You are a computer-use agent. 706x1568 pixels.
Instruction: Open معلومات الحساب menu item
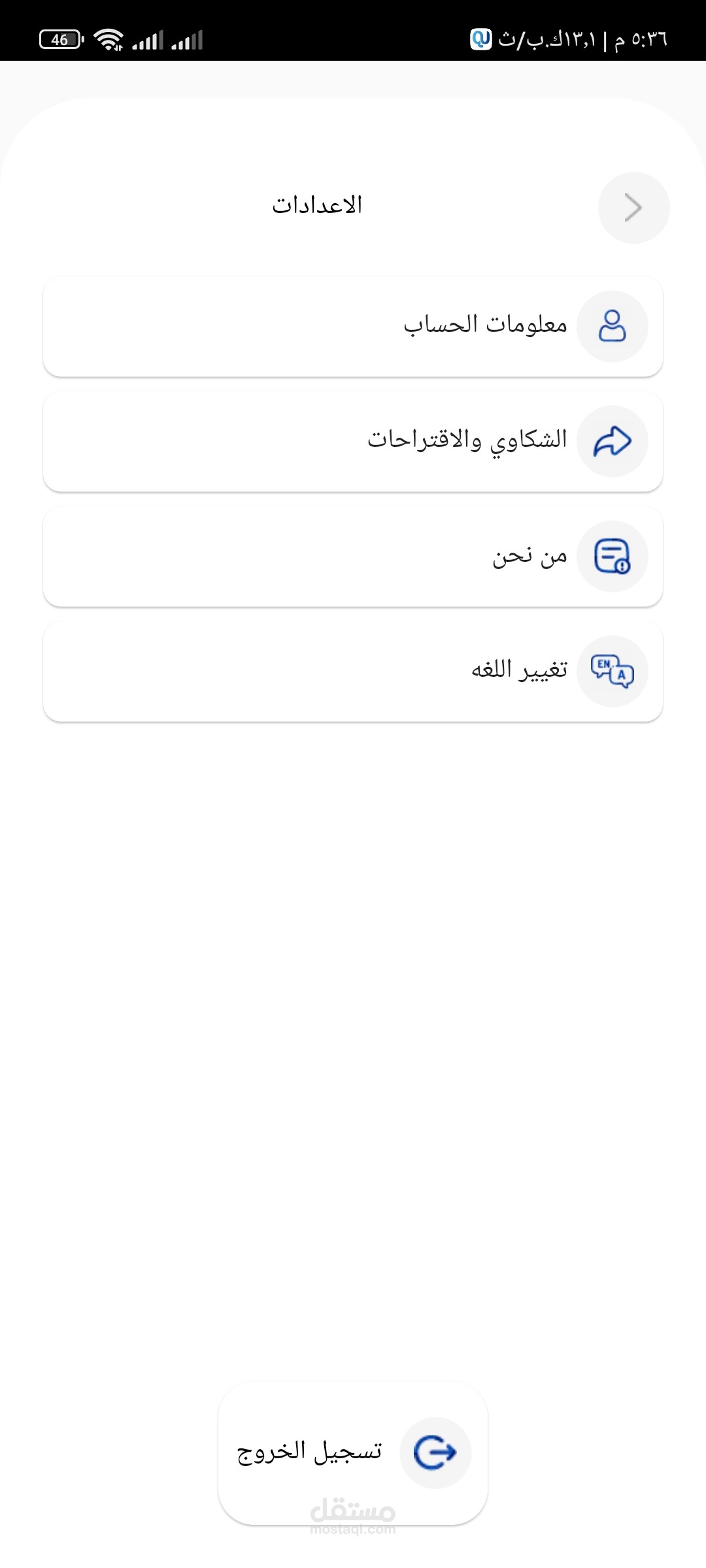pos(485,325)
